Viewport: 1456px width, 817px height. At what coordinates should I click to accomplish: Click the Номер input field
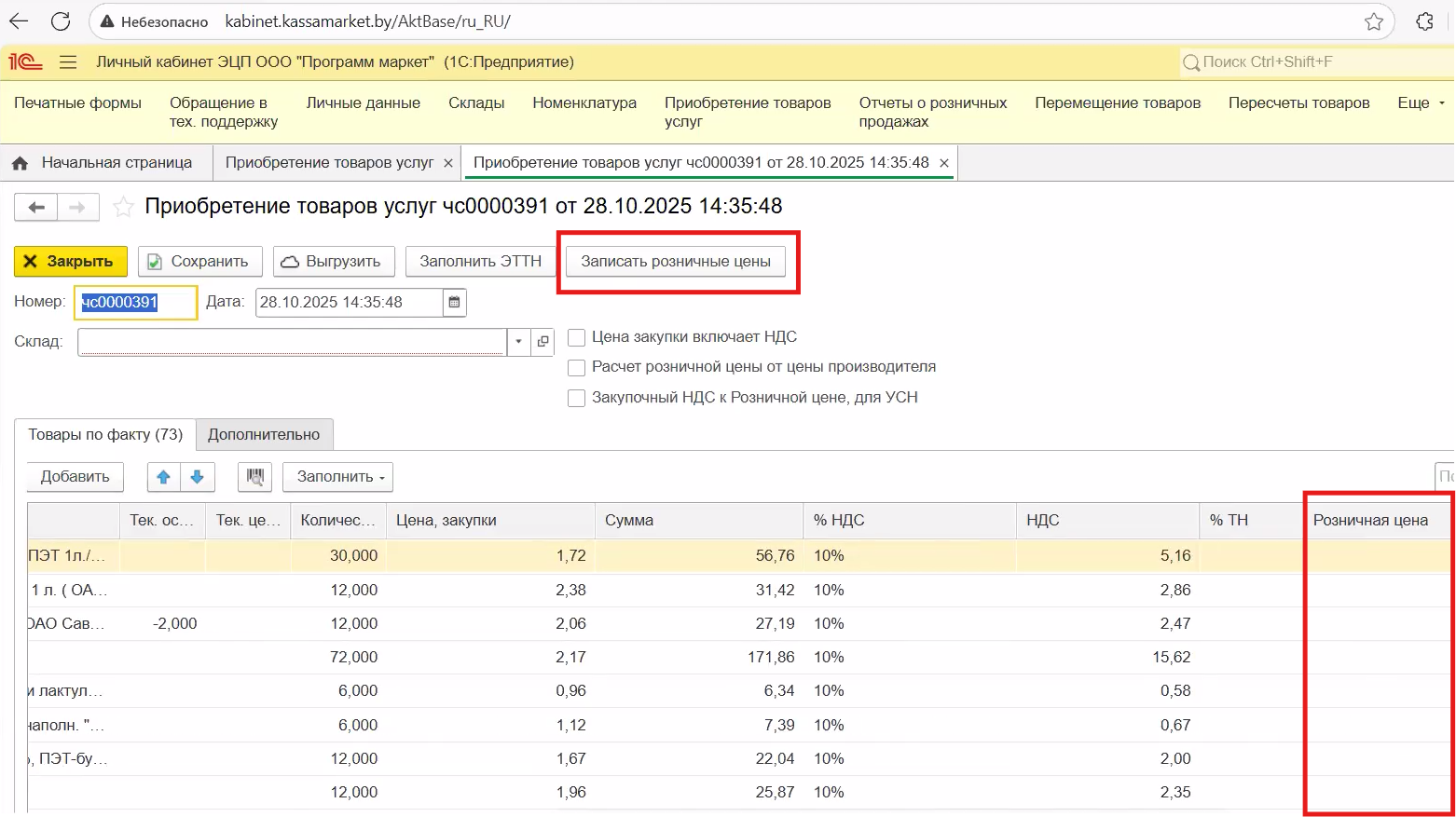coord(135,303)
